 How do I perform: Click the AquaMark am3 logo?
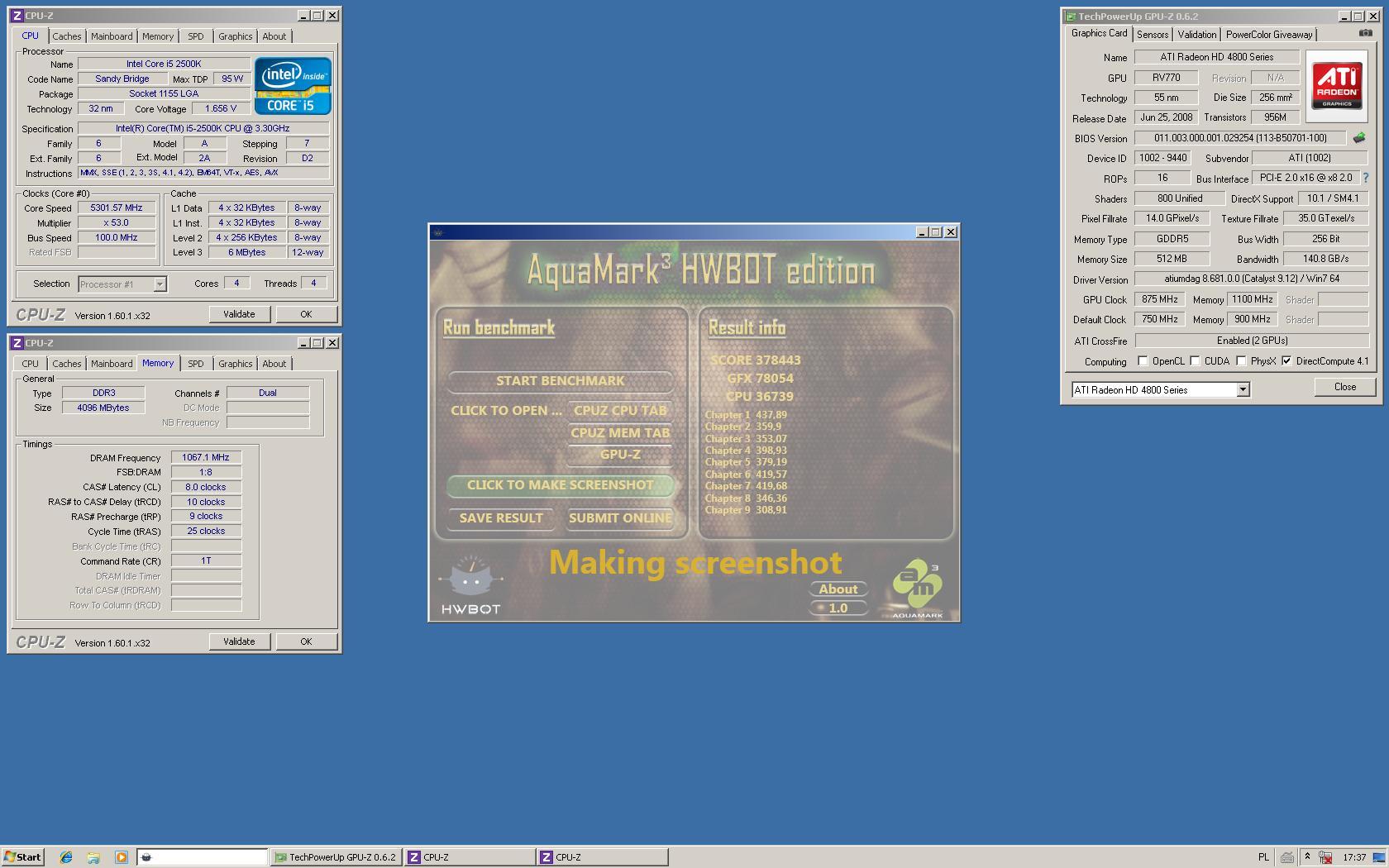918,589
